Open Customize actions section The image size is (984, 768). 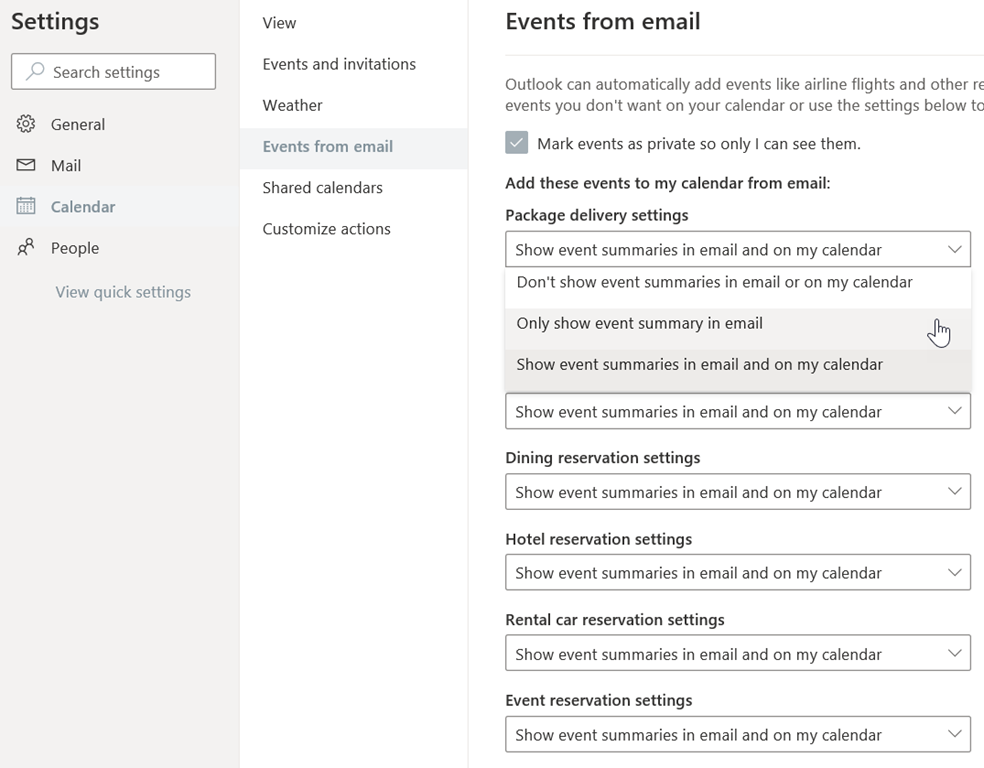326,229
